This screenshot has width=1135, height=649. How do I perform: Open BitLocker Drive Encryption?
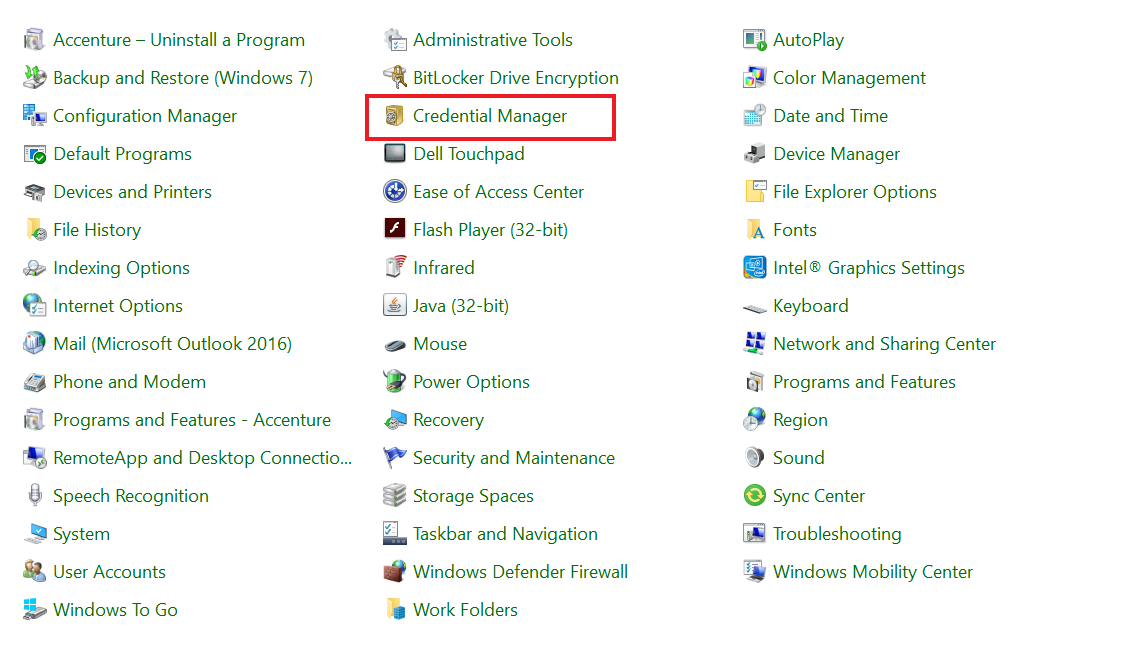click(515, 77)
